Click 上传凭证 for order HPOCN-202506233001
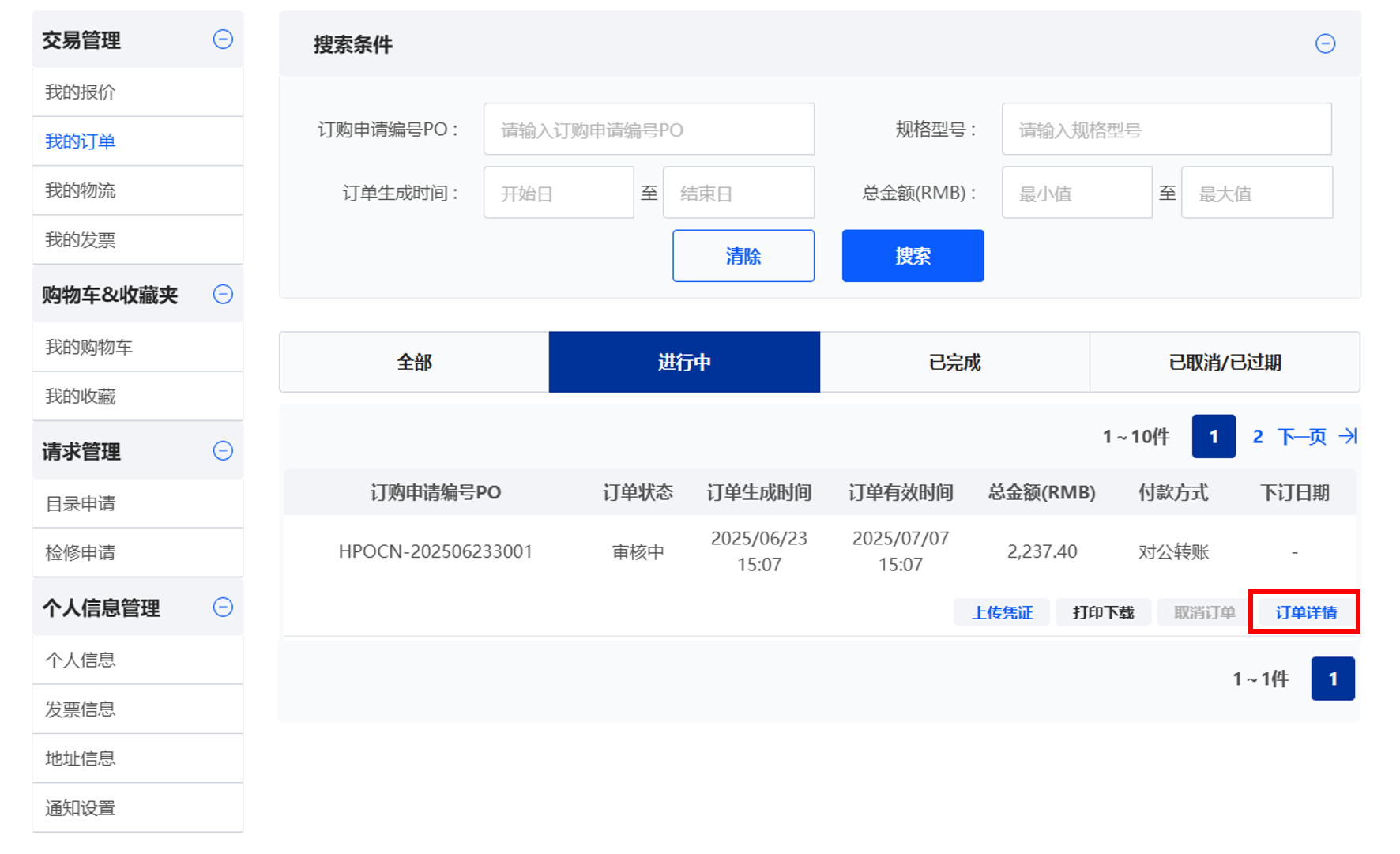Viewport: 1400px width, 854px height. tap(1002, 612)
